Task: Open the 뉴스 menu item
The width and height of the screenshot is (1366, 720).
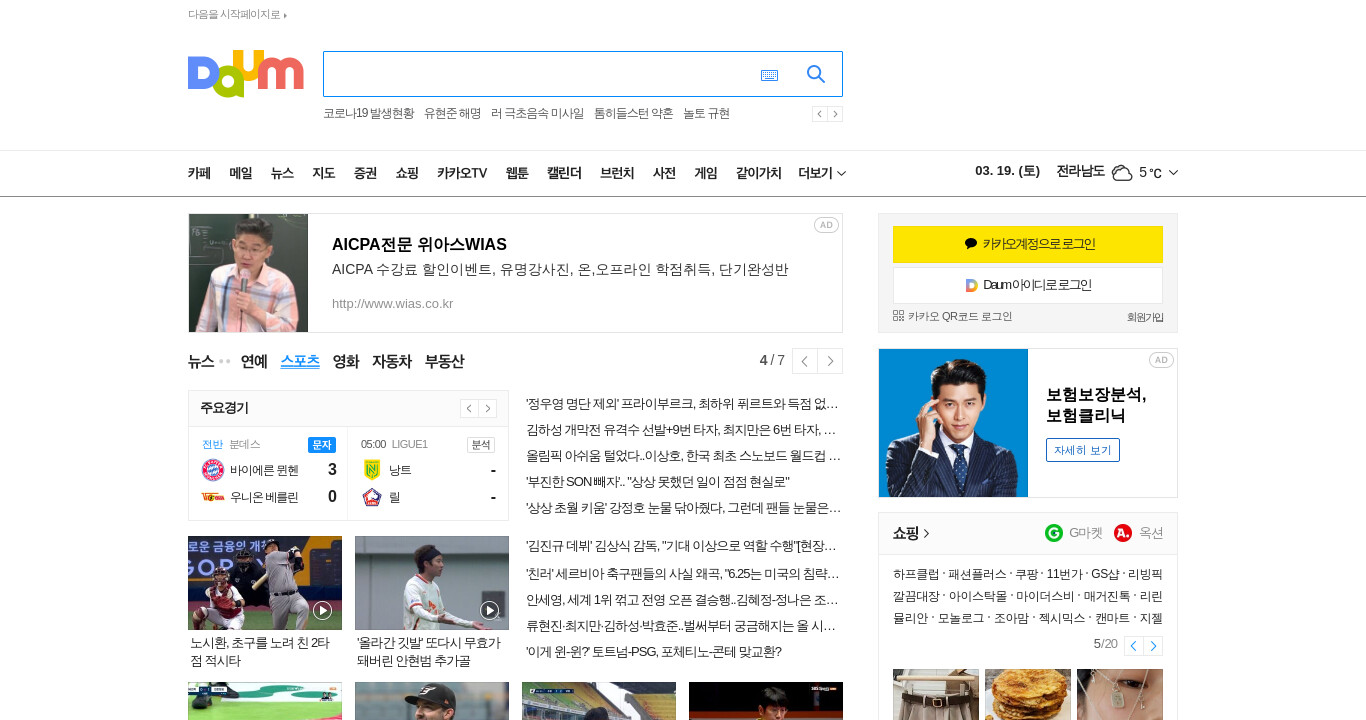Action: [282, 173]
